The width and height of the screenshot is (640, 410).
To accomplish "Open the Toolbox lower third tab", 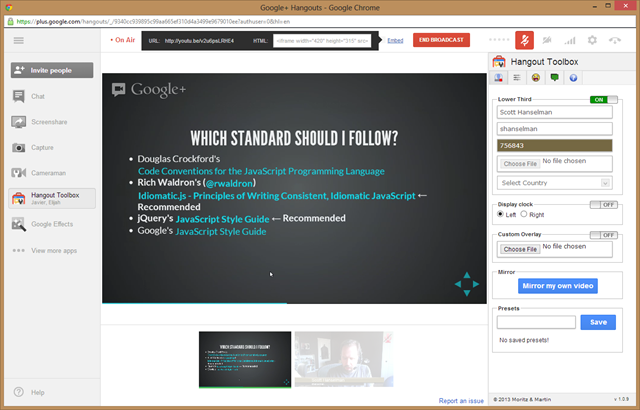I will pos(498,78).
